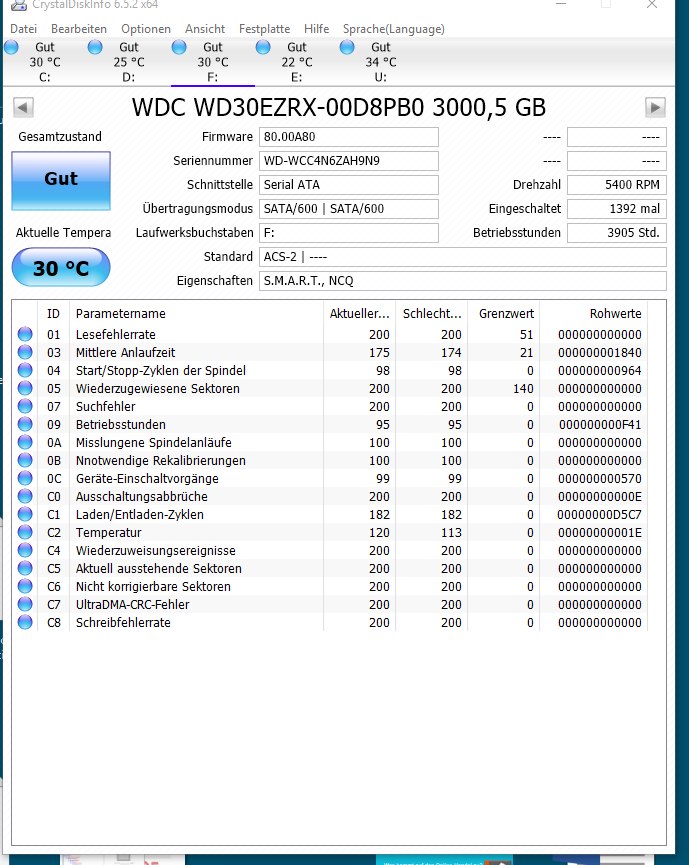This screenshot has width=689, height=865.
Task: Open the Optionen menu
Action: (x=146, y=29)
